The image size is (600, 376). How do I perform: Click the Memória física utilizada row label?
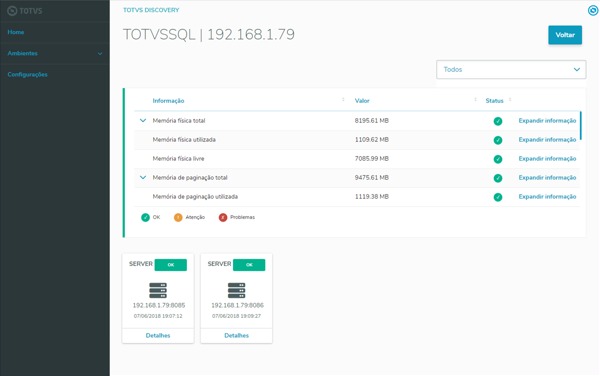click(x=184, y=140)
